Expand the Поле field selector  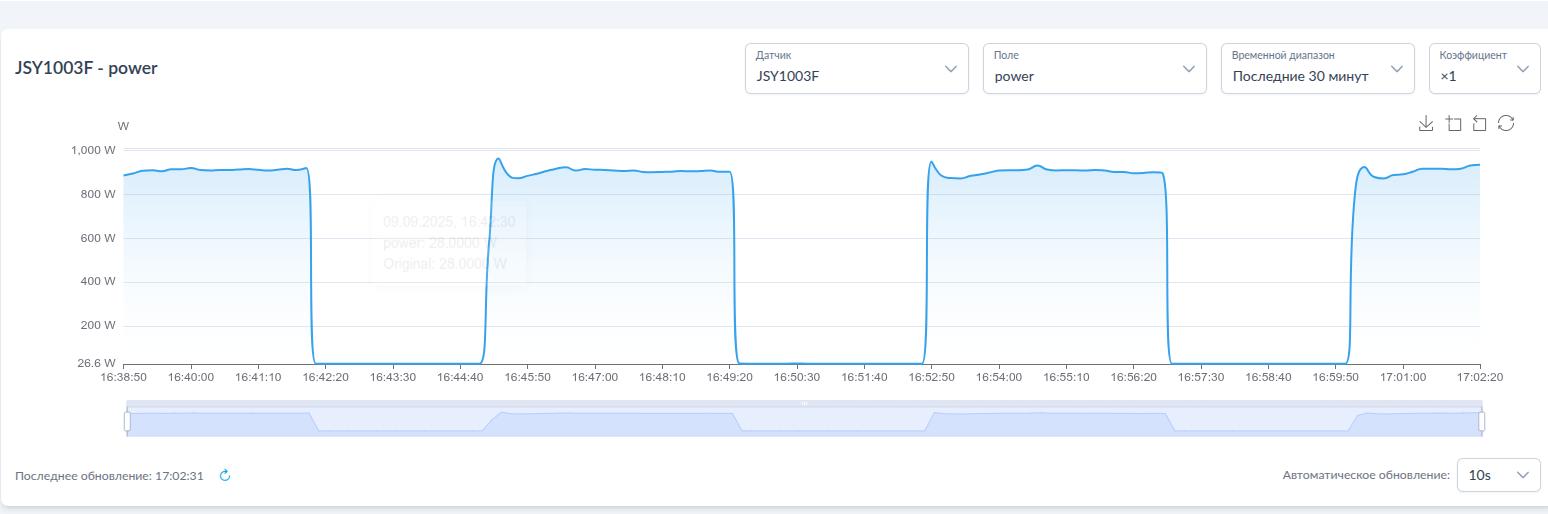[x=1094, y=69]
